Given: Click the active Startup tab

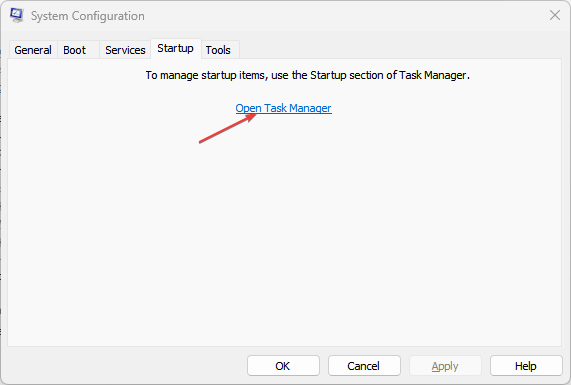Looking at the screenshot, I should (176, 48).
